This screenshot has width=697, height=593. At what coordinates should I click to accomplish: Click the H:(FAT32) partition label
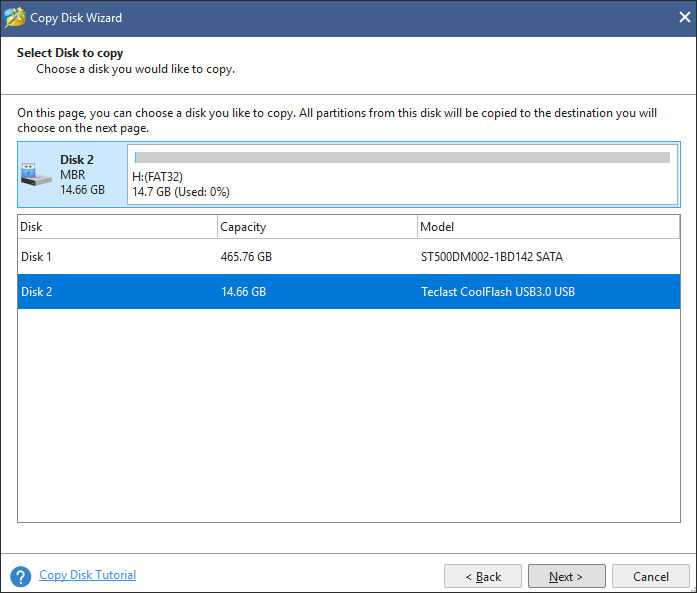coord(157,176)
